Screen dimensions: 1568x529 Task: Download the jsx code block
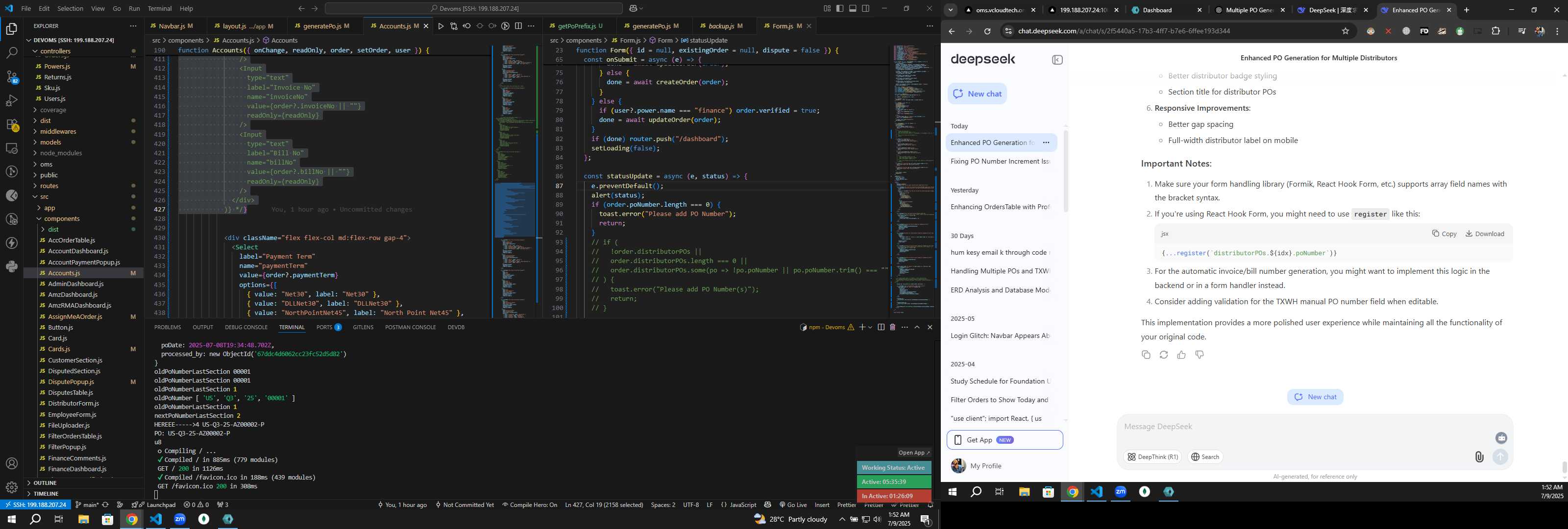1484,234
